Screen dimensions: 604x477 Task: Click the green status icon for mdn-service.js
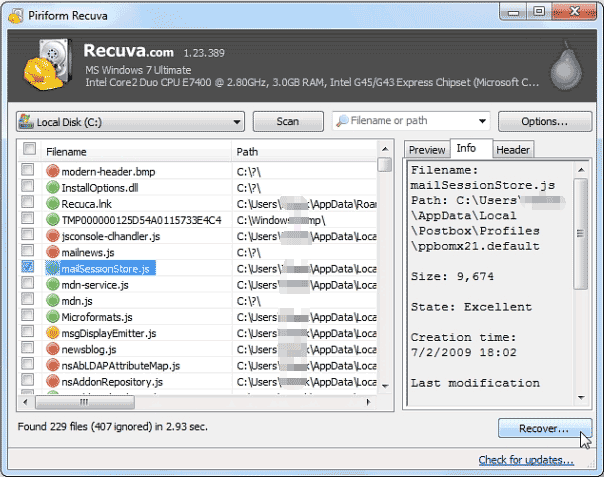tap(52, 284)
